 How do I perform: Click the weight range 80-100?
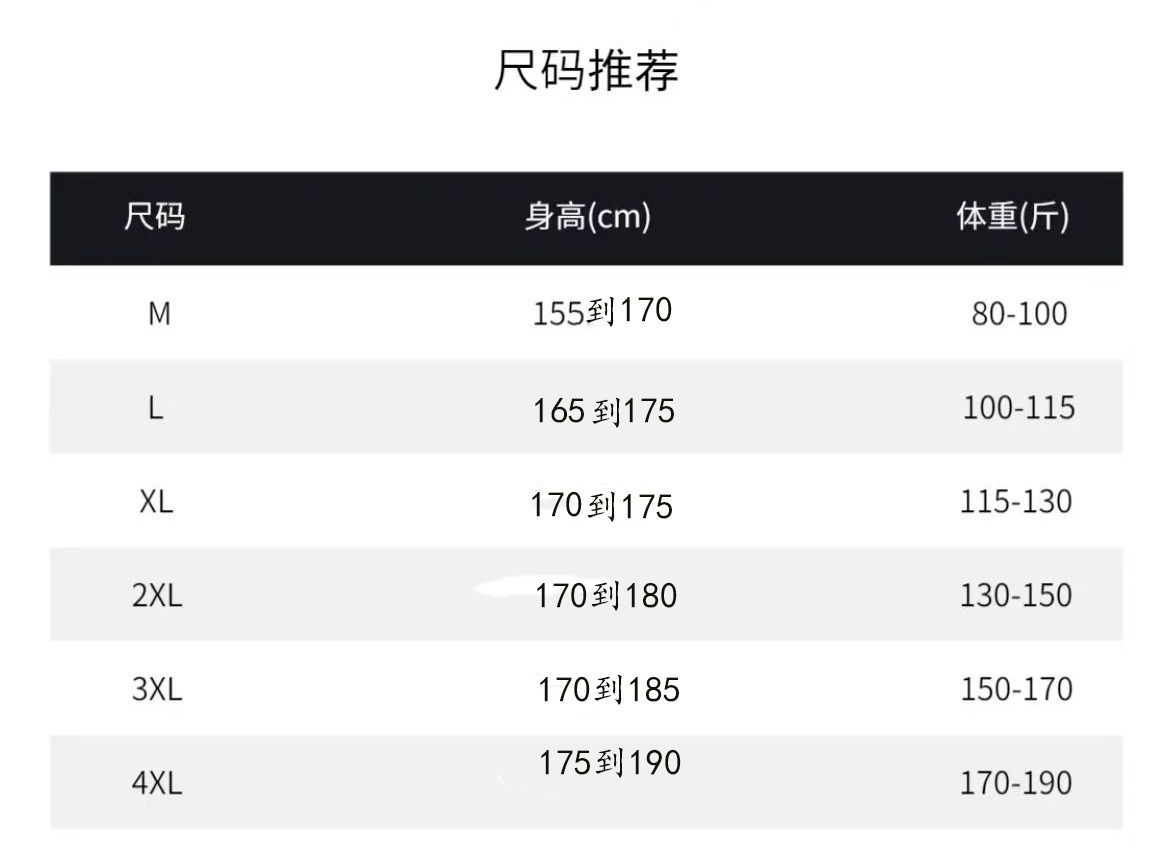tap(1019, 314)
